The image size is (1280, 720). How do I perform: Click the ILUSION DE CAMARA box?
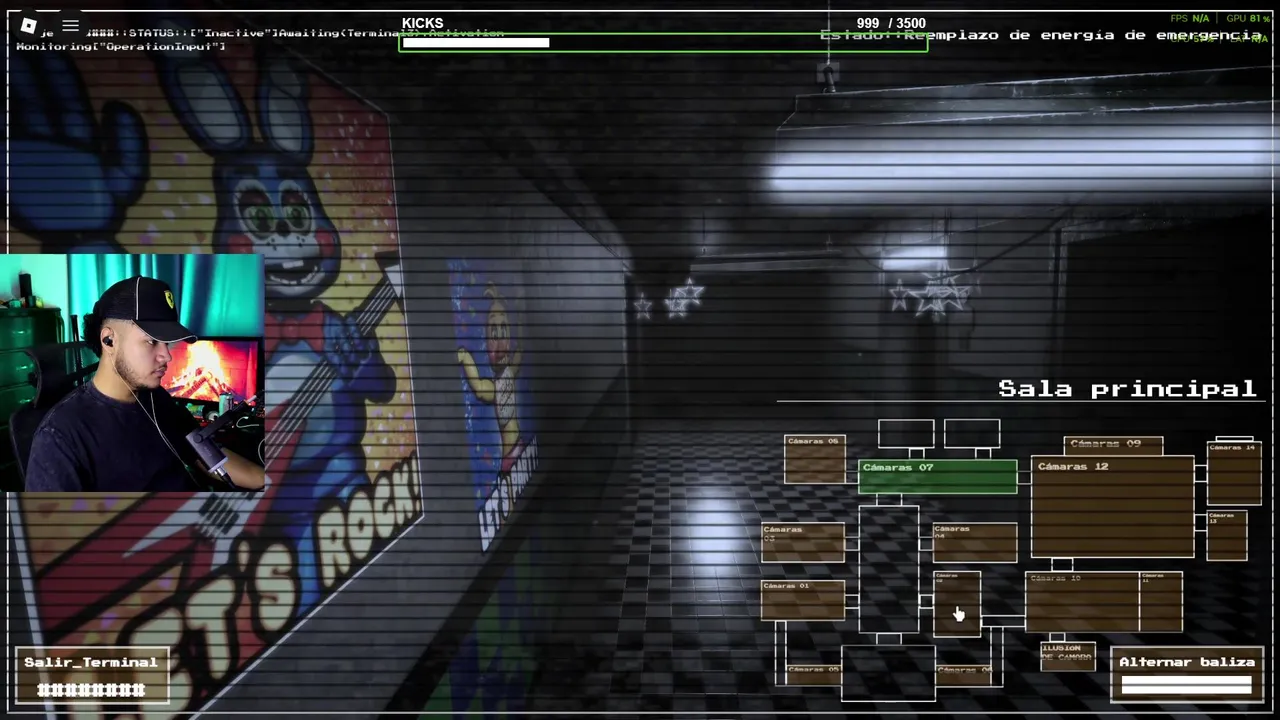pyautogui.click(x=1067, y=656)
